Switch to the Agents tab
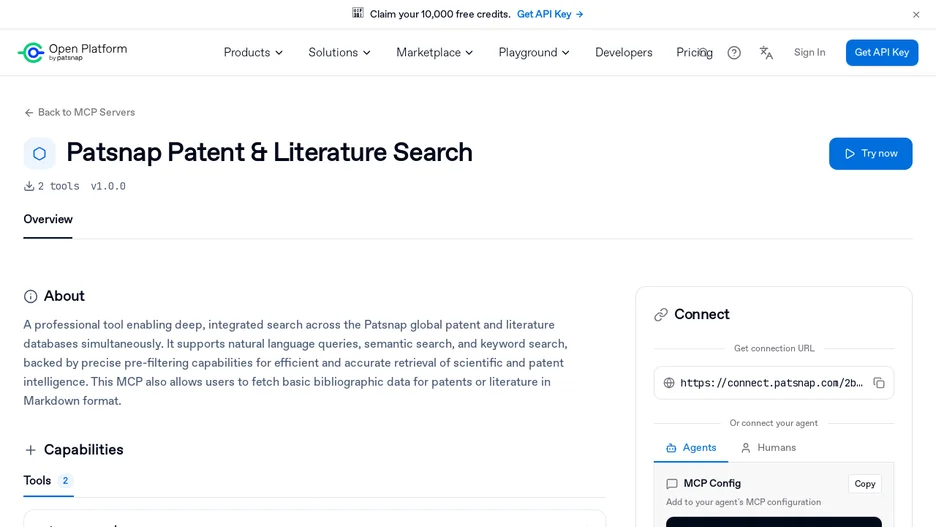Viewport: 936px width, 527px height. [691, 448]
